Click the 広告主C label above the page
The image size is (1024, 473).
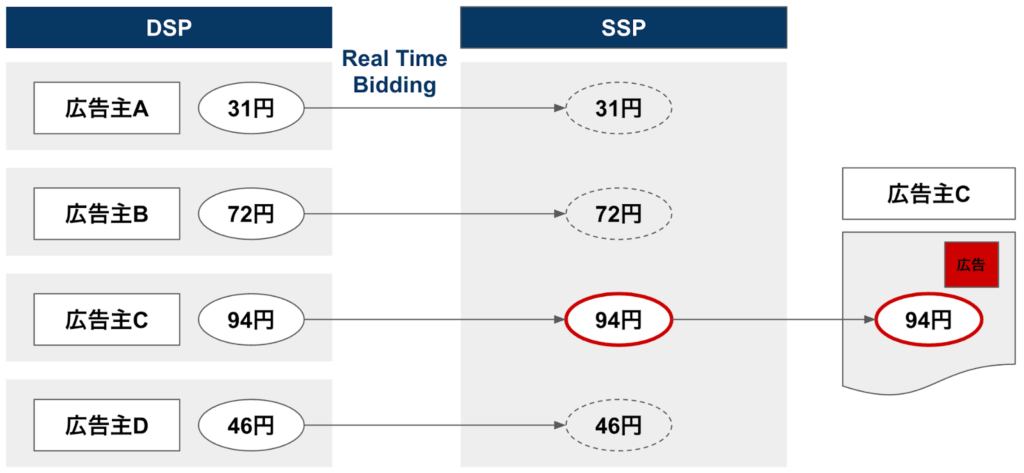pos(927,194)
